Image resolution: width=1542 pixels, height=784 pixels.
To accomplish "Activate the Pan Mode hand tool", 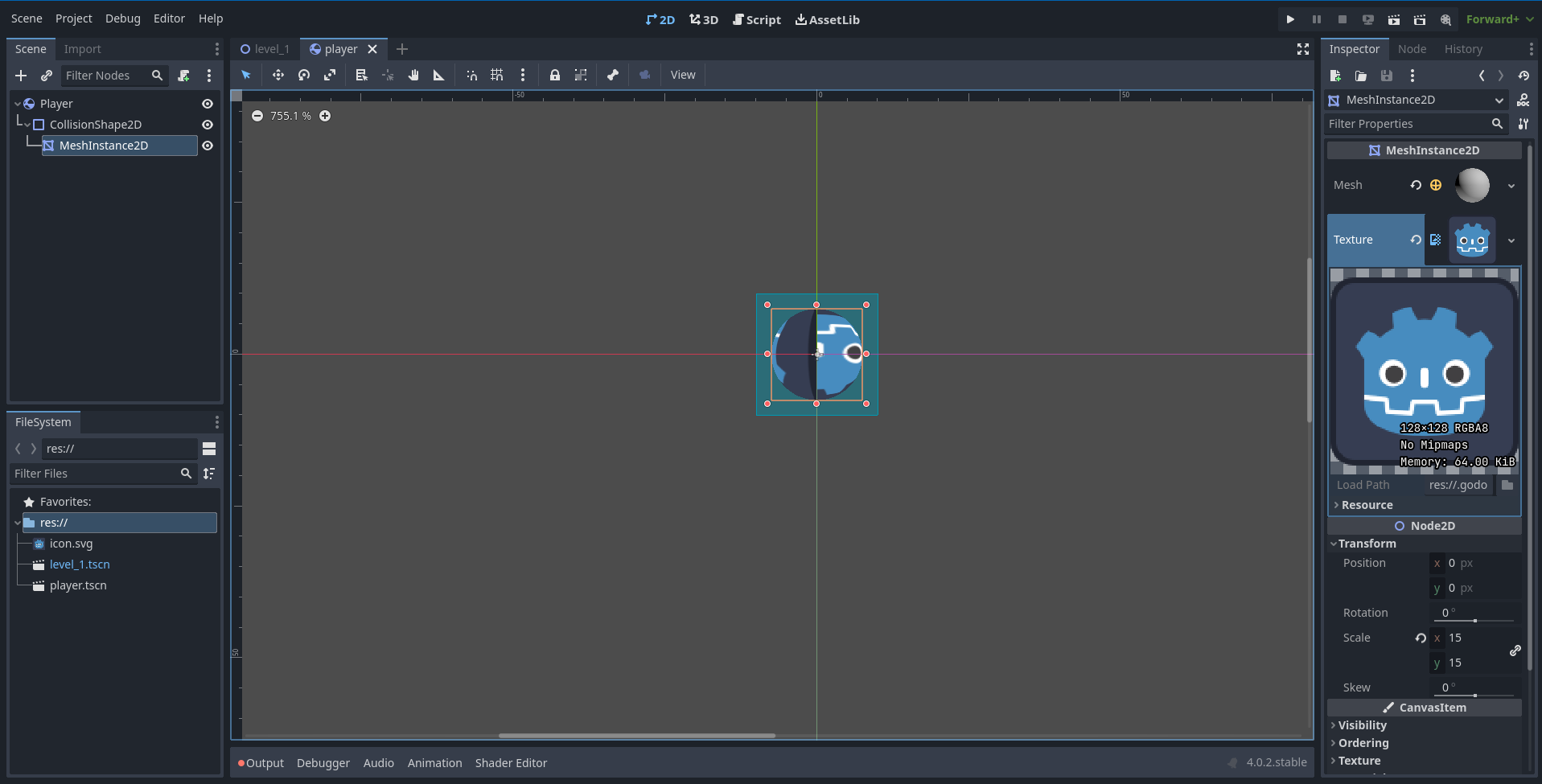I will [x=413, y=75].
